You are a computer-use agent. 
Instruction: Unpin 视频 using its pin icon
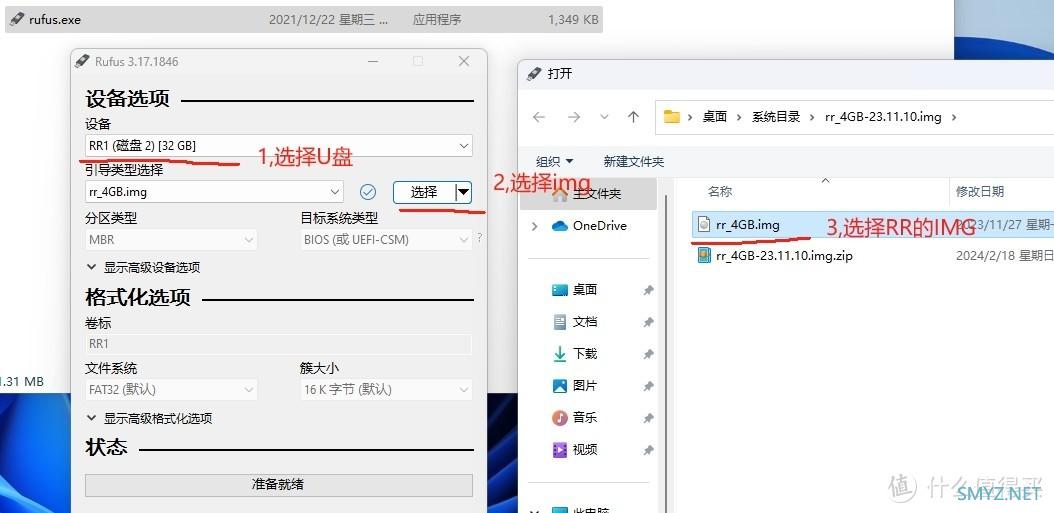tap(648, 450)
